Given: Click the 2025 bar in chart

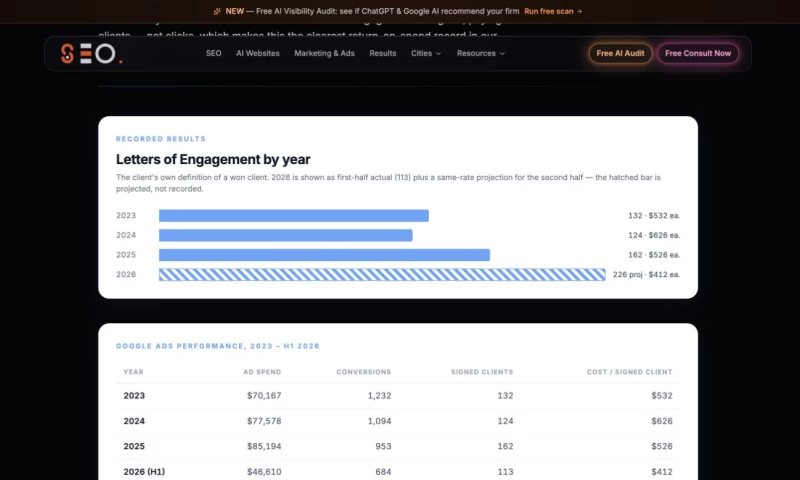Looking at the screenshot, I should [324, 255].
